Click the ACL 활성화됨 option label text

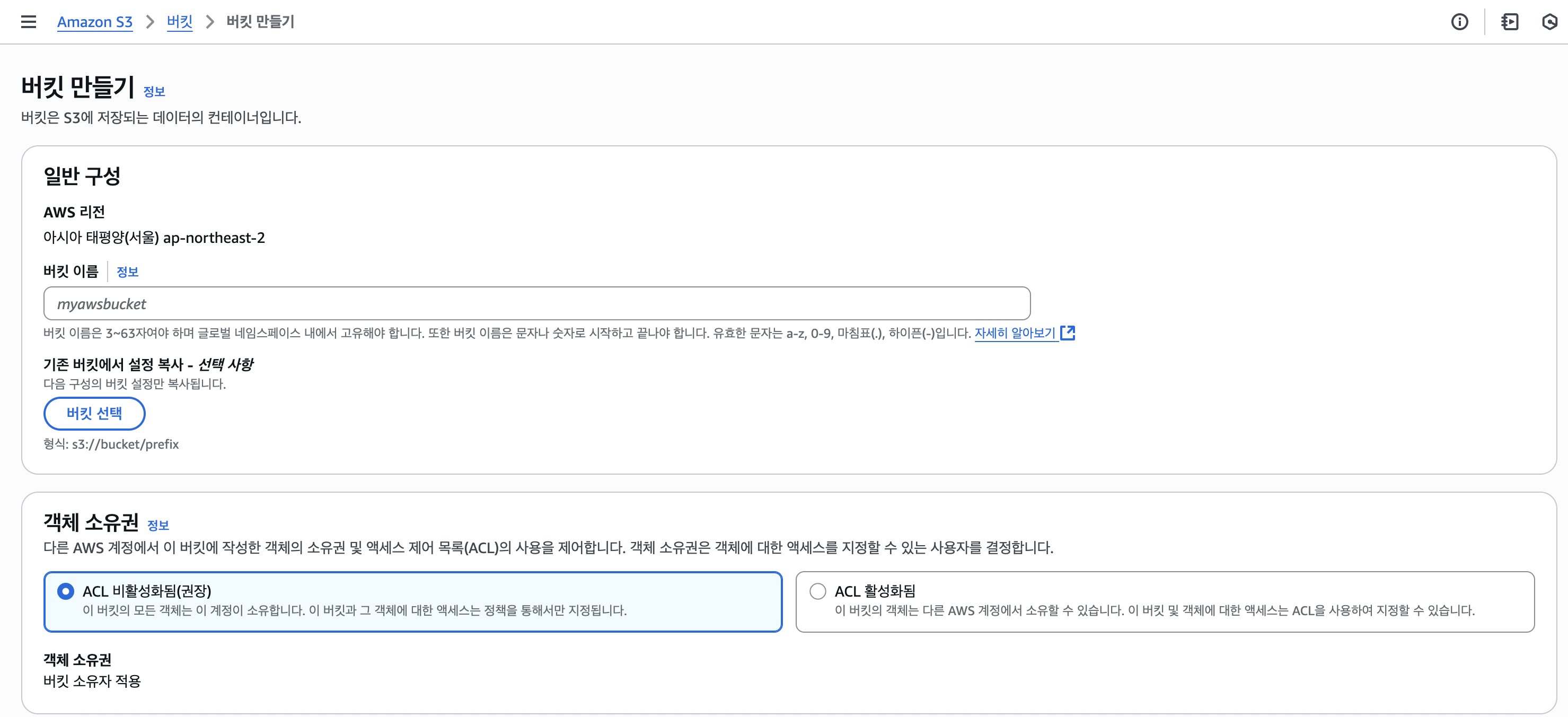pyautogui.click(x=875, y=591)
